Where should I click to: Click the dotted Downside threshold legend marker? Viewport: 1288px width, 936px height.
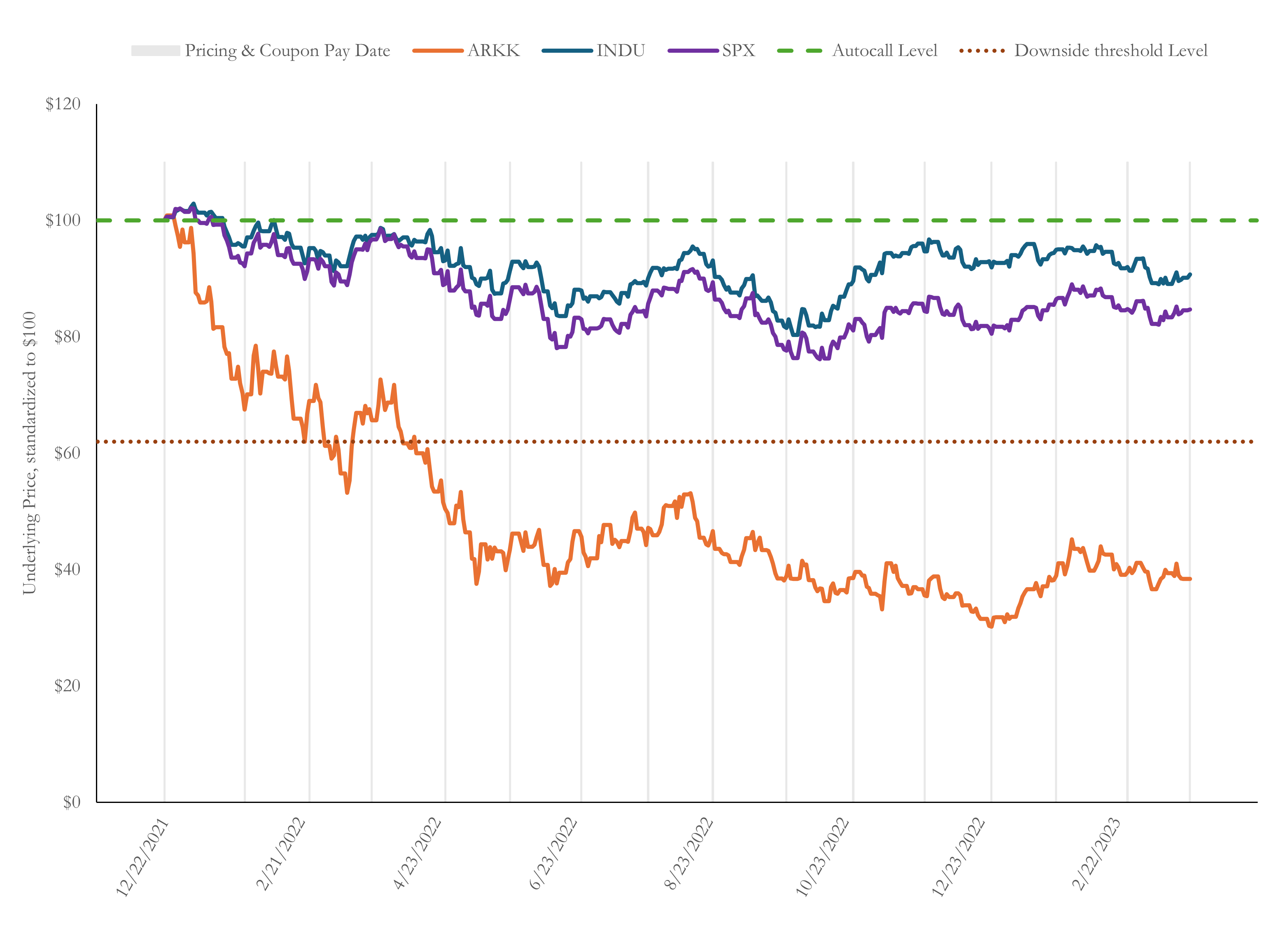[x=982, y=51]
